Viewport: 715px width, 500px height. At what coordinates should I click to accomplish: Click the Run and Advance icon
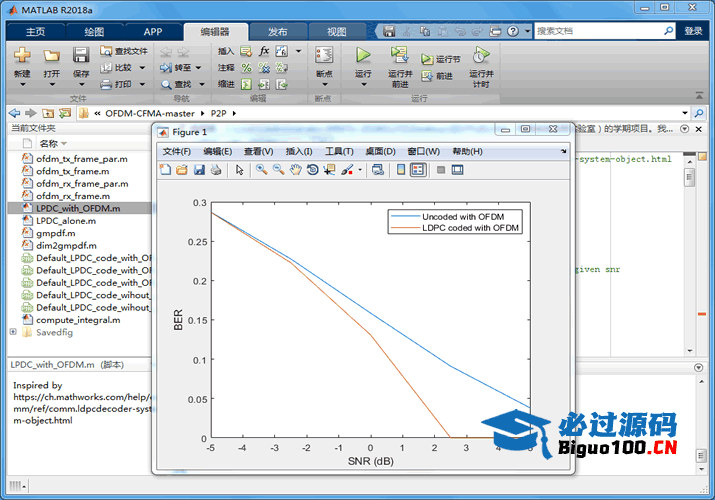point(399,55)
